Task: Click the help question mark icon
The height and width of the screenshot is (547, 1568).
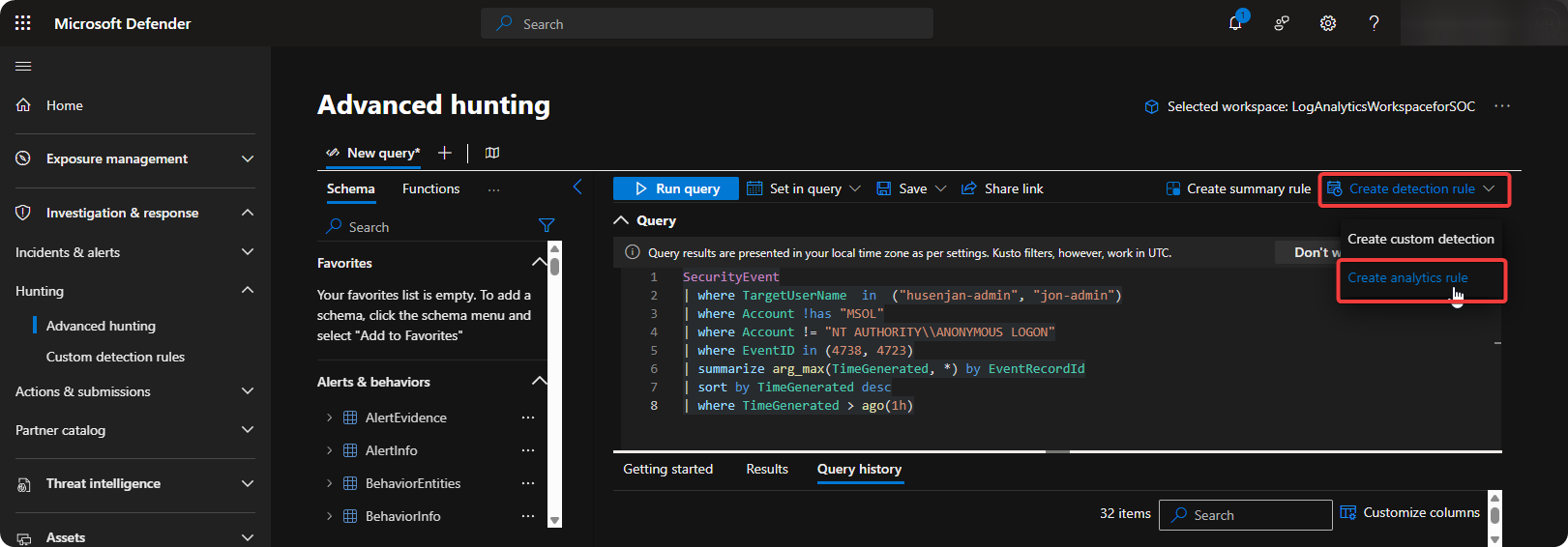Action: [x=1374, y=23]
